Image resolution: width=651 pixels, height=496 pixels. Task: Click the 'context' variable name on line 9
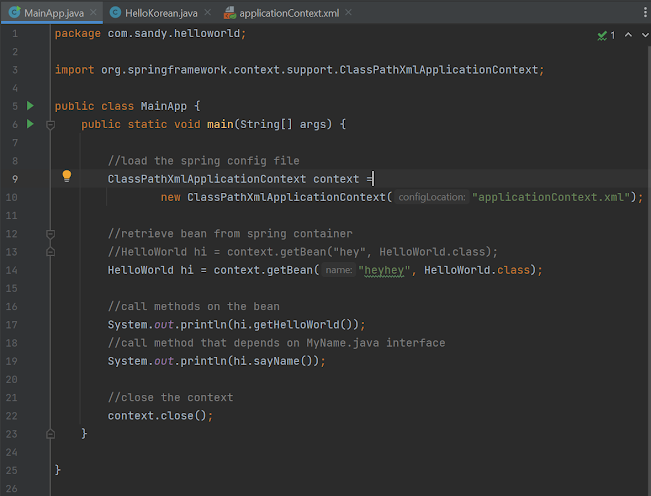[x=336, y=179]
